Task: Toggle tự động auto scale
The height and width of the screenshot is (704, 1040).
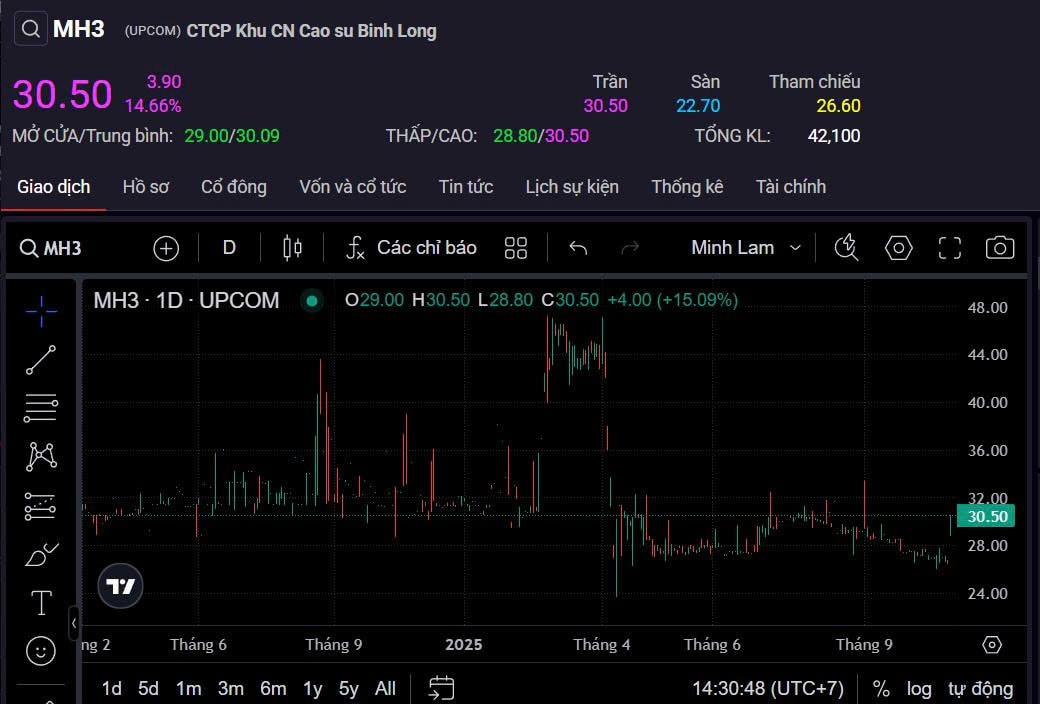Action: [x=980, y=688]
